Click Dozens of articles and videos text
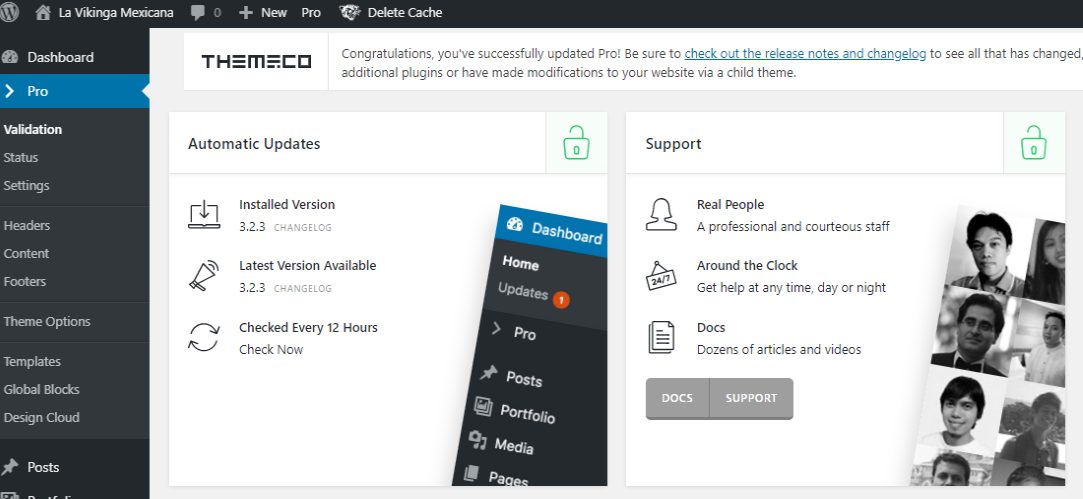This screenshot has height=499, width=1083. [779, 349]
